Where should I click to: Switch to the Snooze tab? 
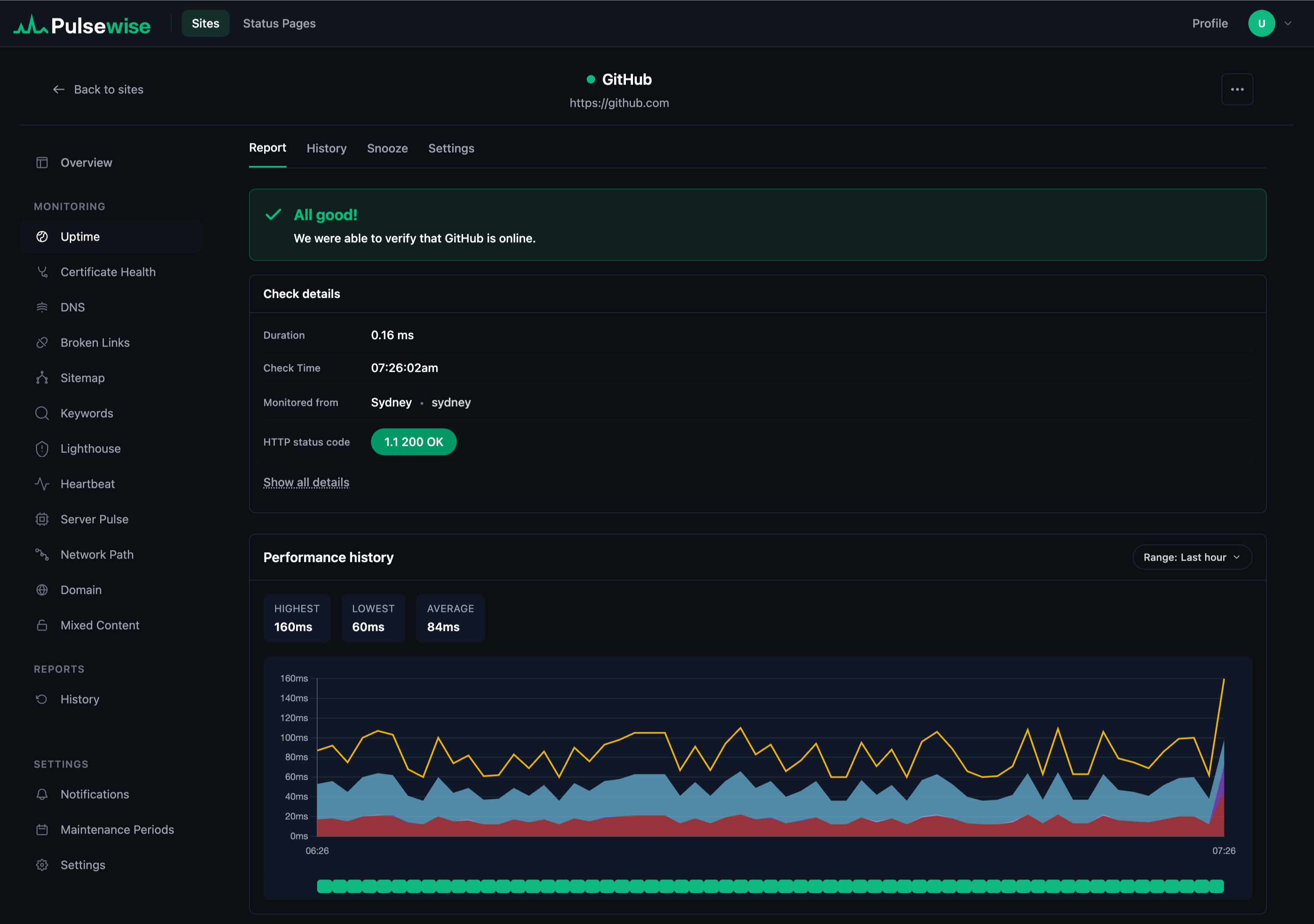tap(387, 148)
